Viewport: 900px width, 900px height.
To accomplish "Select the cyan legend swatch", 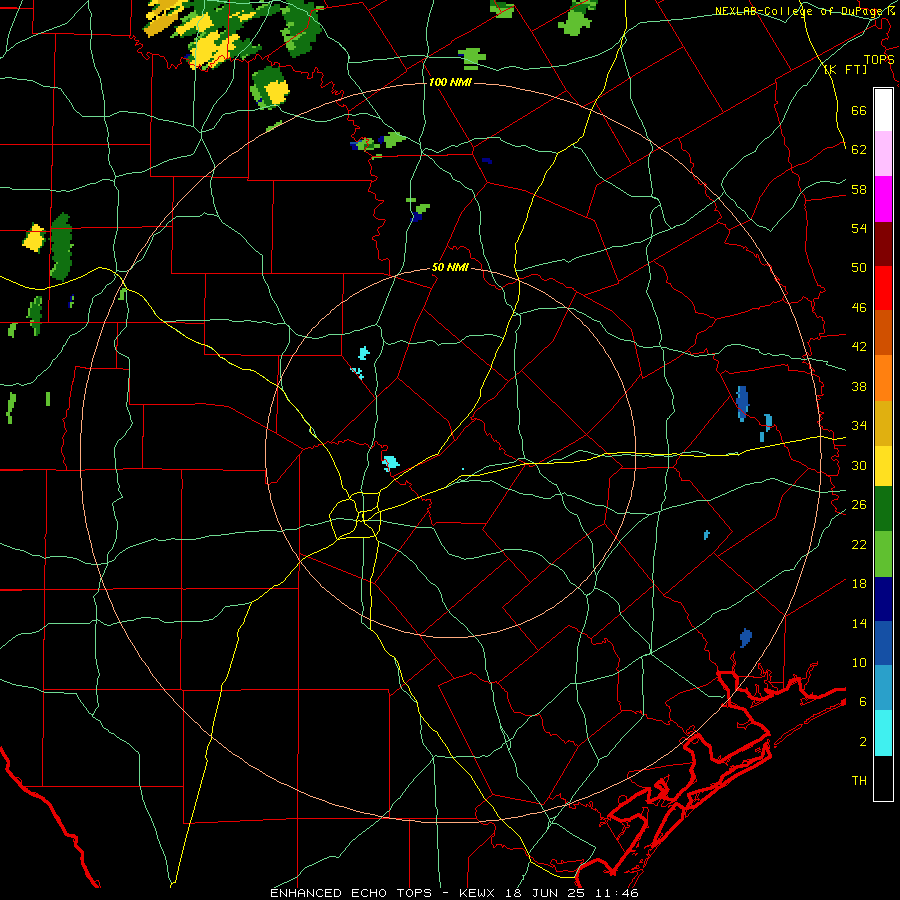I will pyautogui.click(x=883, y=733).
